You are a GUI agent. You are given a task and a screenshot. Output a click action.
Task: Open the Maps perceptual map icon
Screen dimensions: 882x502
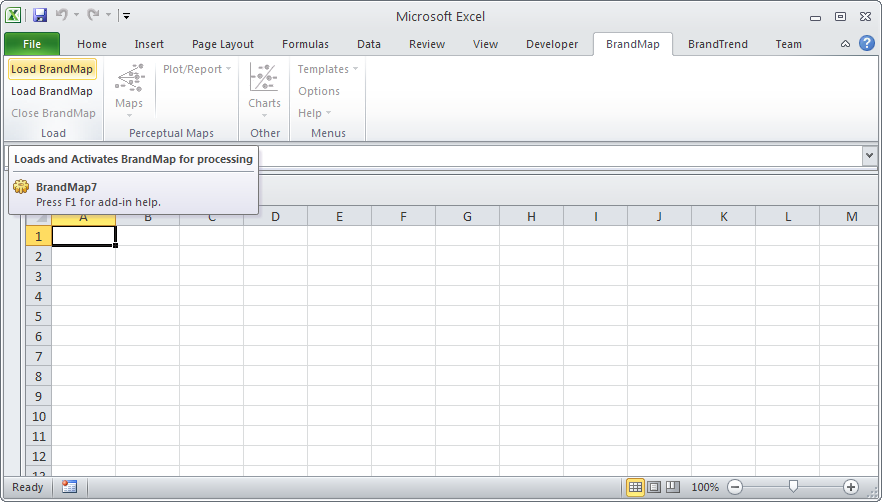[129, 89]
